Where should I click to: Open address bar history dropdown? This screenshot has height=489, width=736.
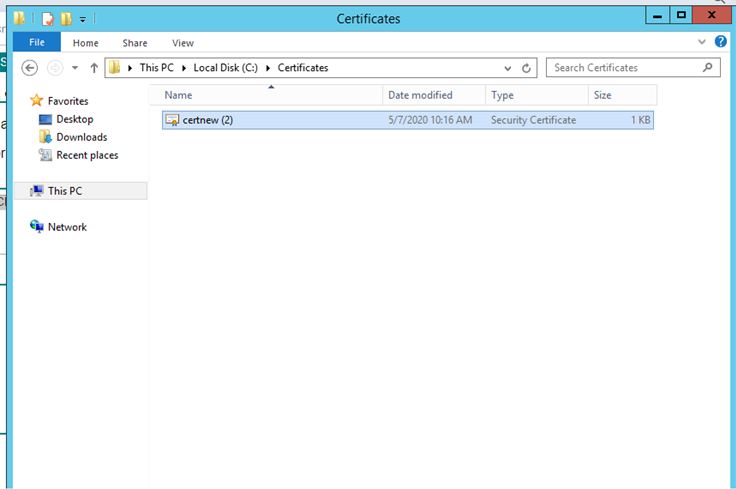[507, 68]
